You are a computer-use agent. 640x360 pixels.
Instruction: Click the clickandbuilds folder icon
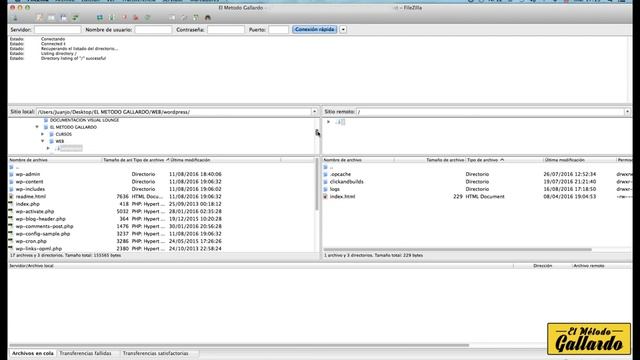325,182
